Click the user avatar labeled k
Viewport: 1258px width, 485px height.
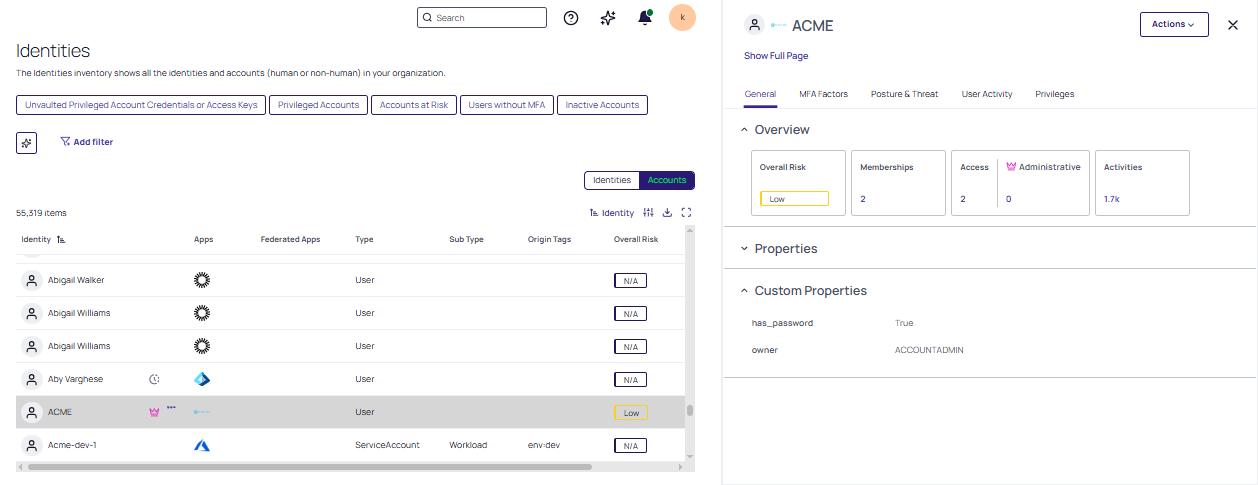pyautogui.click(x=682, y=18)
